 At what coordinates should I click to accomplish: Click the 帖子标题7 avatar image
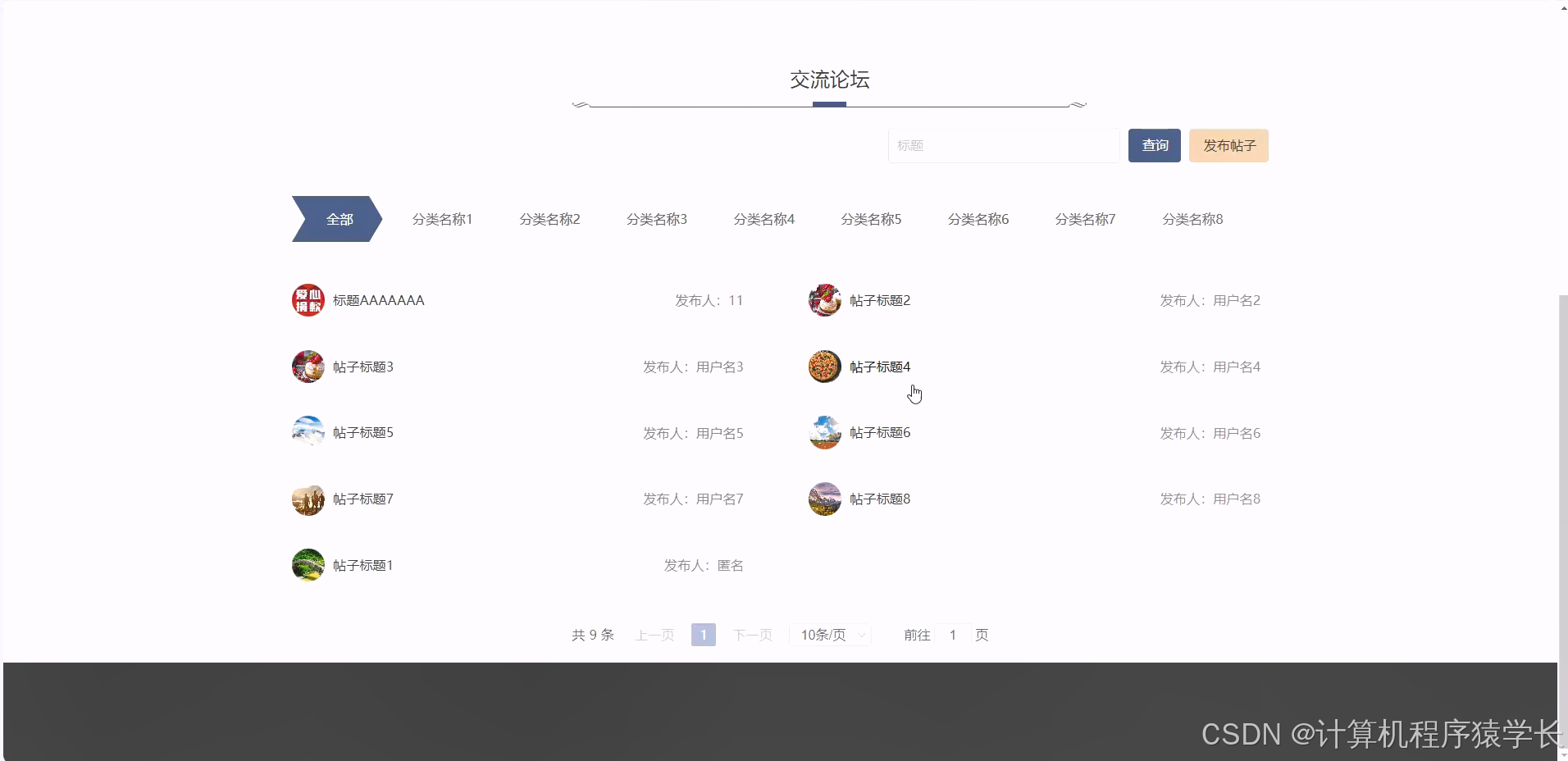[308, 498]
